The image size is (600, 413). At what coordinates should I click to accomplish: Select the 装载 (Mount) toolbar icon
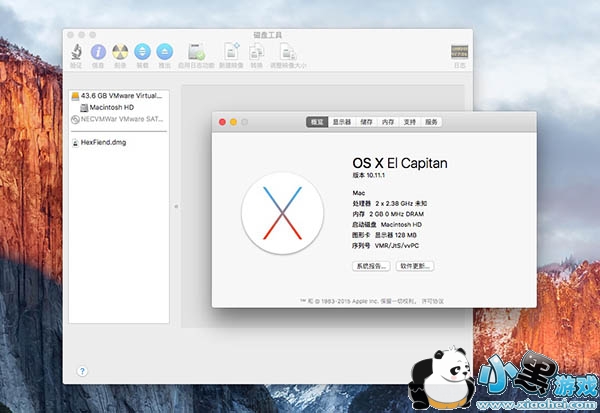click(x=143, y=52)
